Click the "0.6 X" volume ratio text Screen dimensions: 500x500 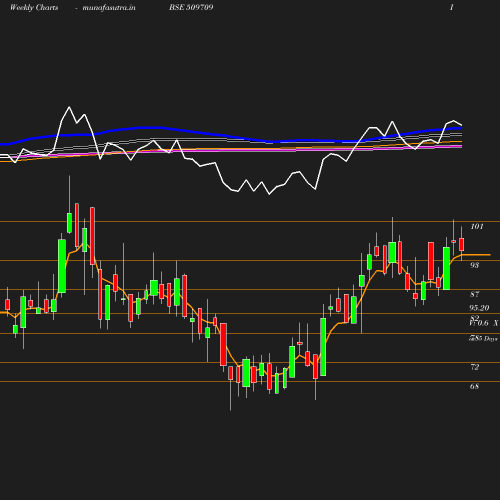tap(488, 323)
